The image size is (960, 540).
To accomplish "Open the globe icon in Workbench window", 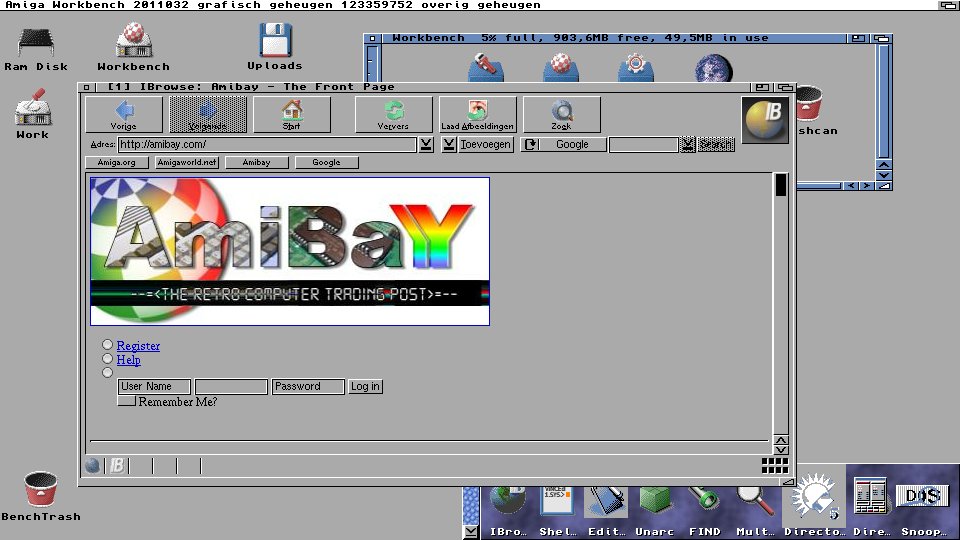I will pos(714,68).
